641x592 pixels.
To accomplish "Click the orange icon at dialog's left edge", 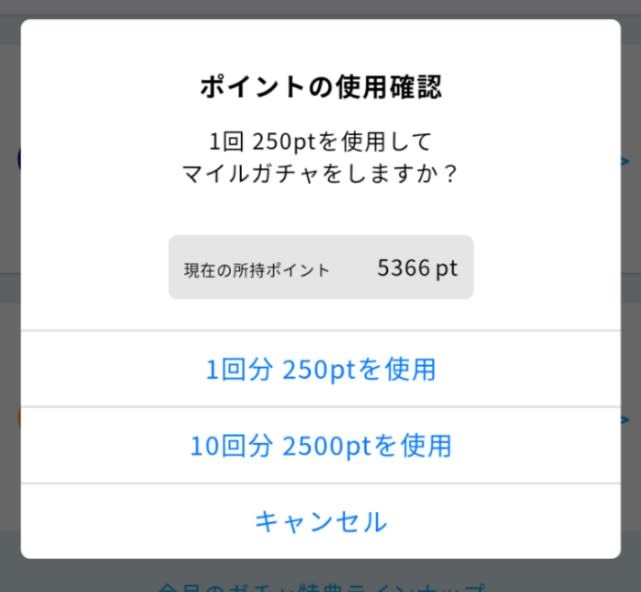I will (x=19, y=418).
